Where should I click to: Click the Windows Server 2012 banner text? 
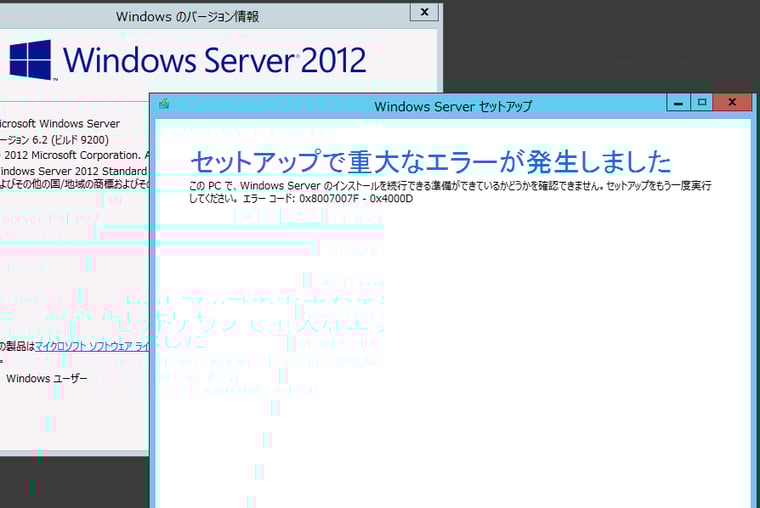coord(215,61)
